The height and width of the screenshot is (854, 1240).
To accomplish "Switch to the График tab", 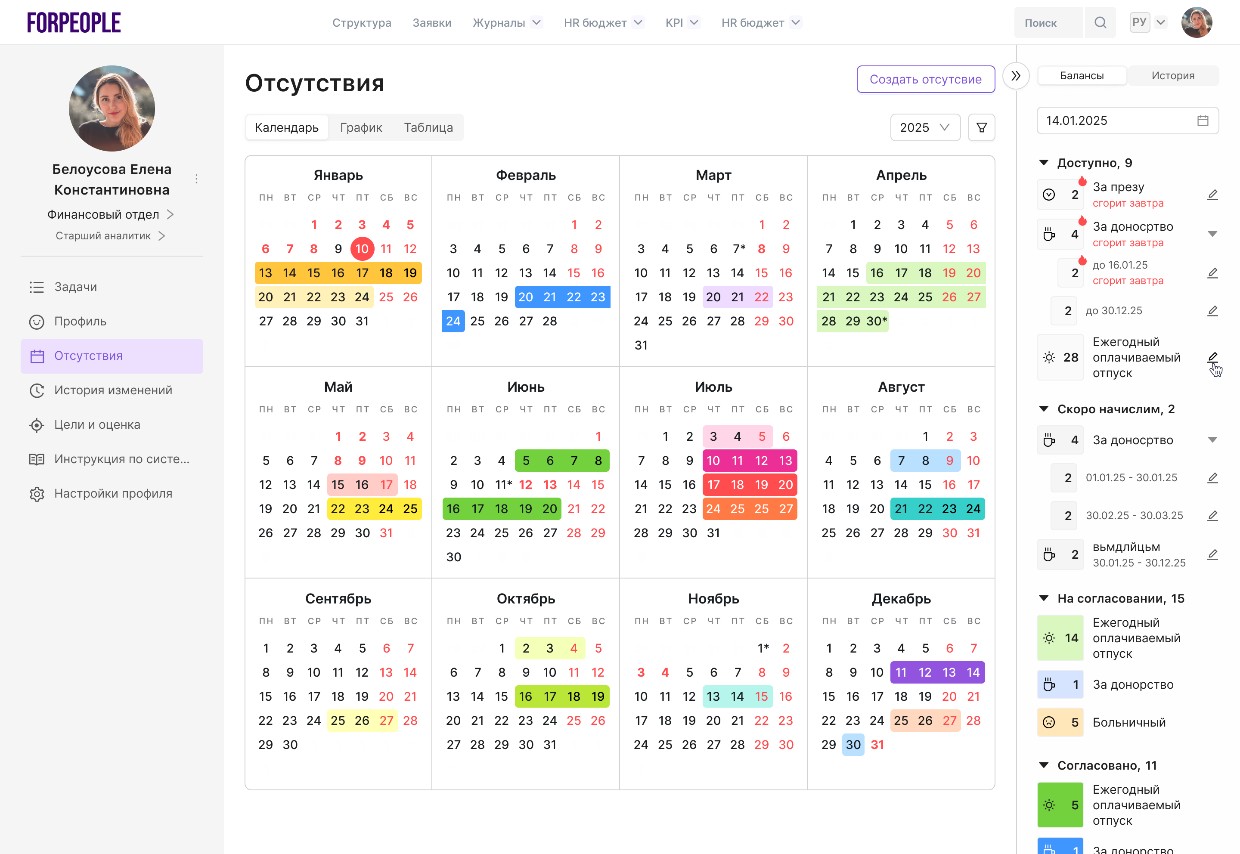I will 361,128.
